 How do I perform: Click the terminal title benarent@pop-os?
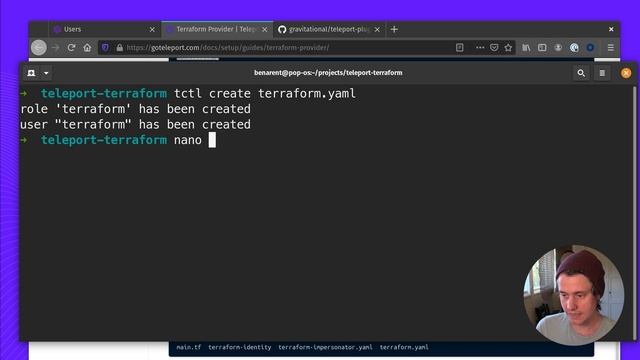point(328,73)
